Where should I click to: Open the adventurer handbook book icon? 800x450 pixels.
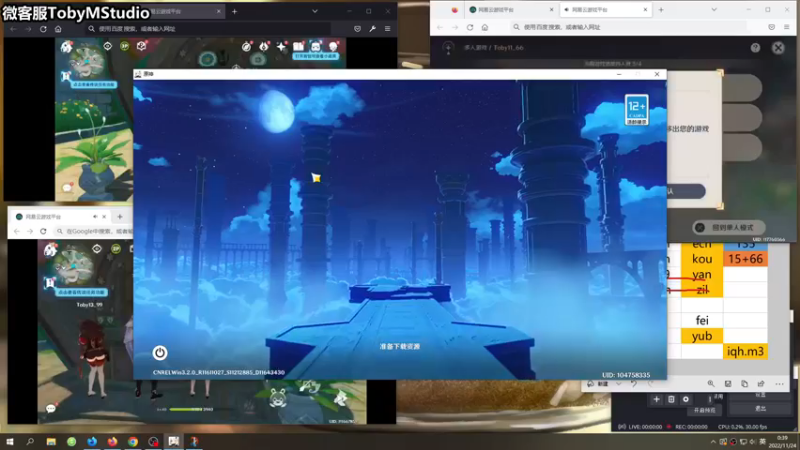[298, 47]
